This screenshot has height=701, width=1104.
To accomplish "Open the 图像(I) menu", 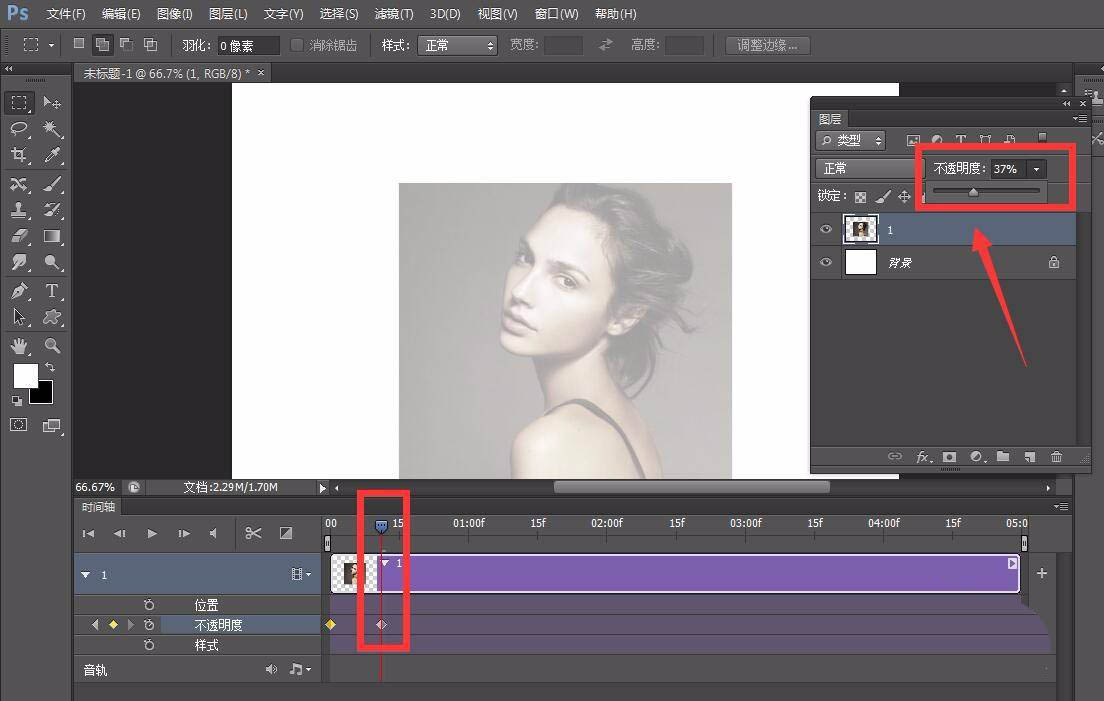I will pyautogui.click(x=174, y=14).
